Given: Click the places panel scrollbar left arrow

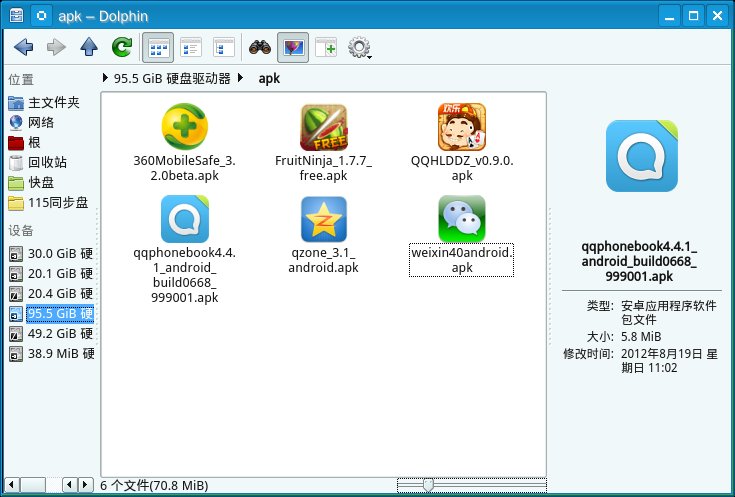Looking at the screenshot, I should pyautogui.click(x=11, y=485).
